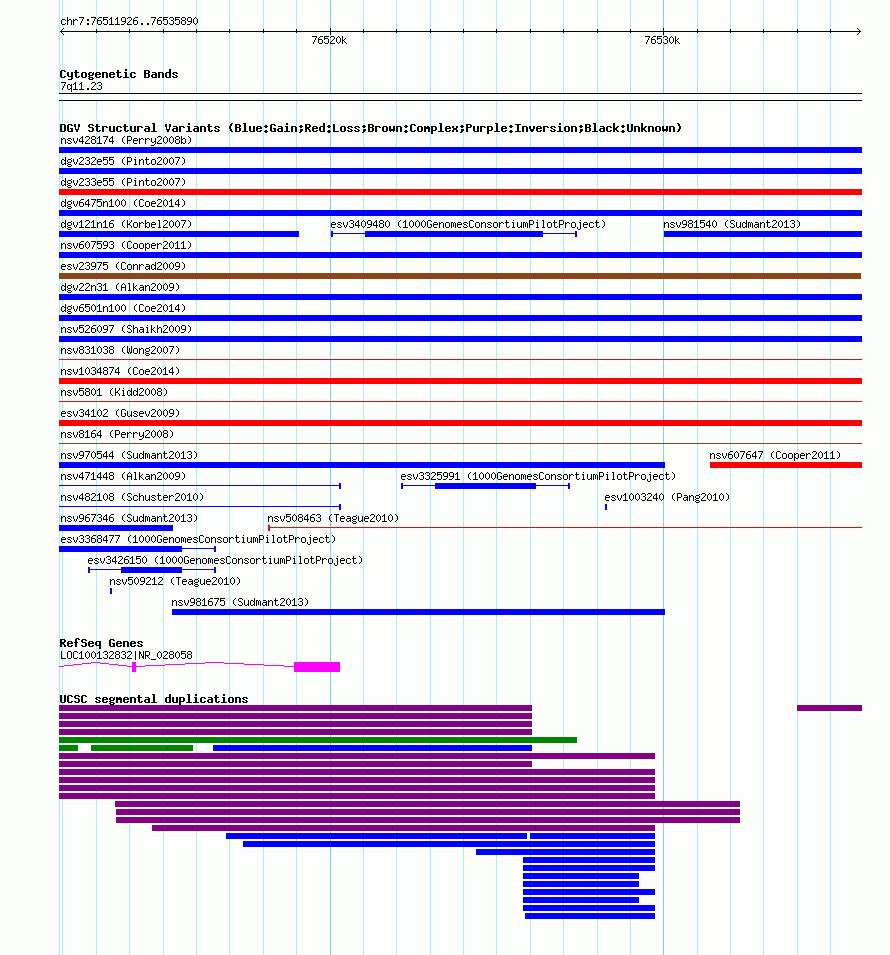Click the 76530k ruler tick
The image size is (890, 955).
tap(662, 40)
